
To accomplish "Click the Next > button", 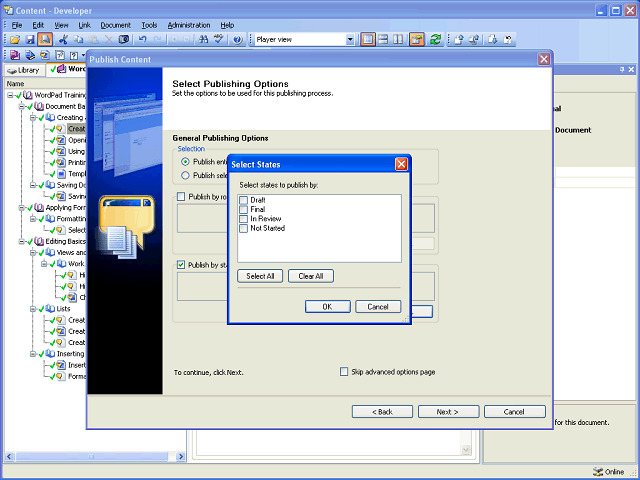I will point(448,412).
